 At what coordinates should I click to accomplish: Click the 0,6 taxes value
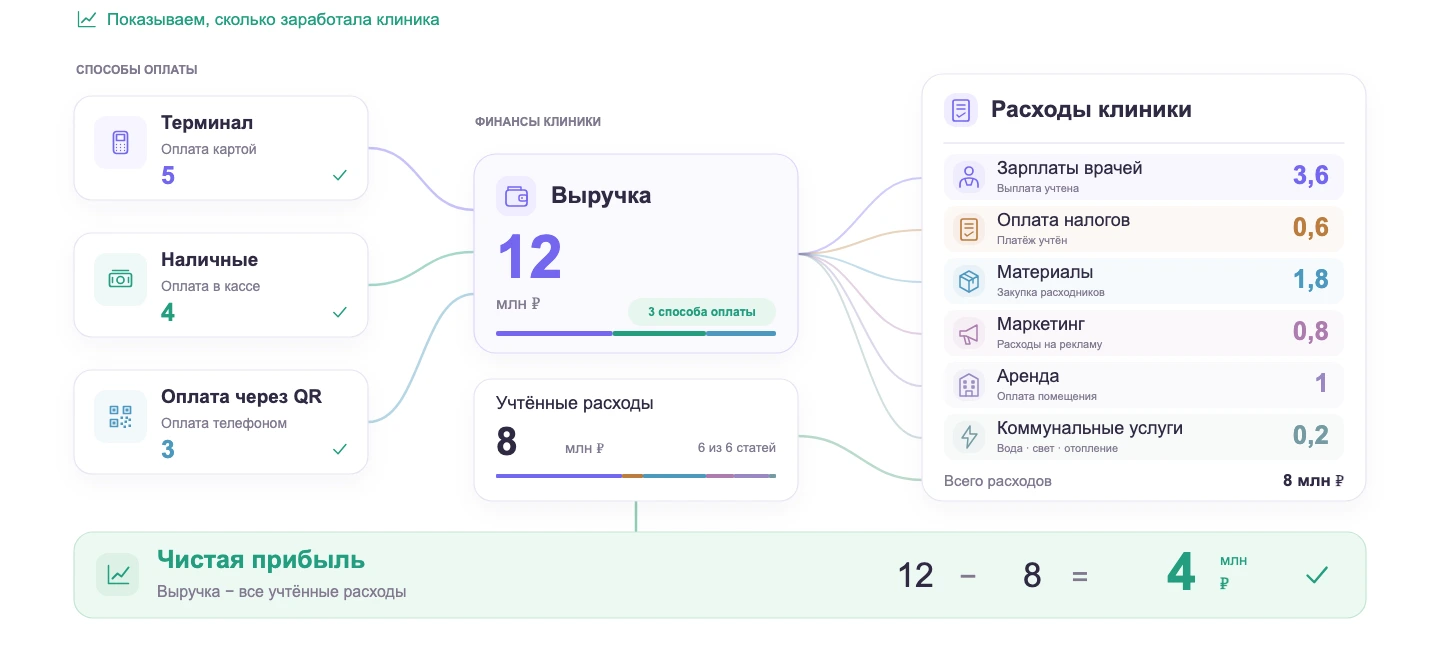[1311, 228]
